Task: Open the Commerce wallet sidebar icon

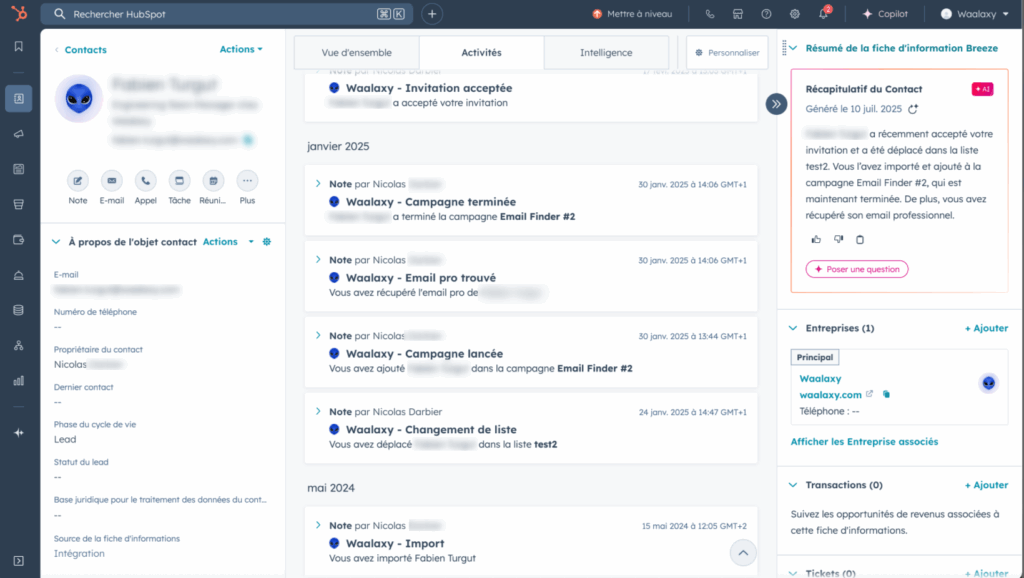Action: coord(19,240)
